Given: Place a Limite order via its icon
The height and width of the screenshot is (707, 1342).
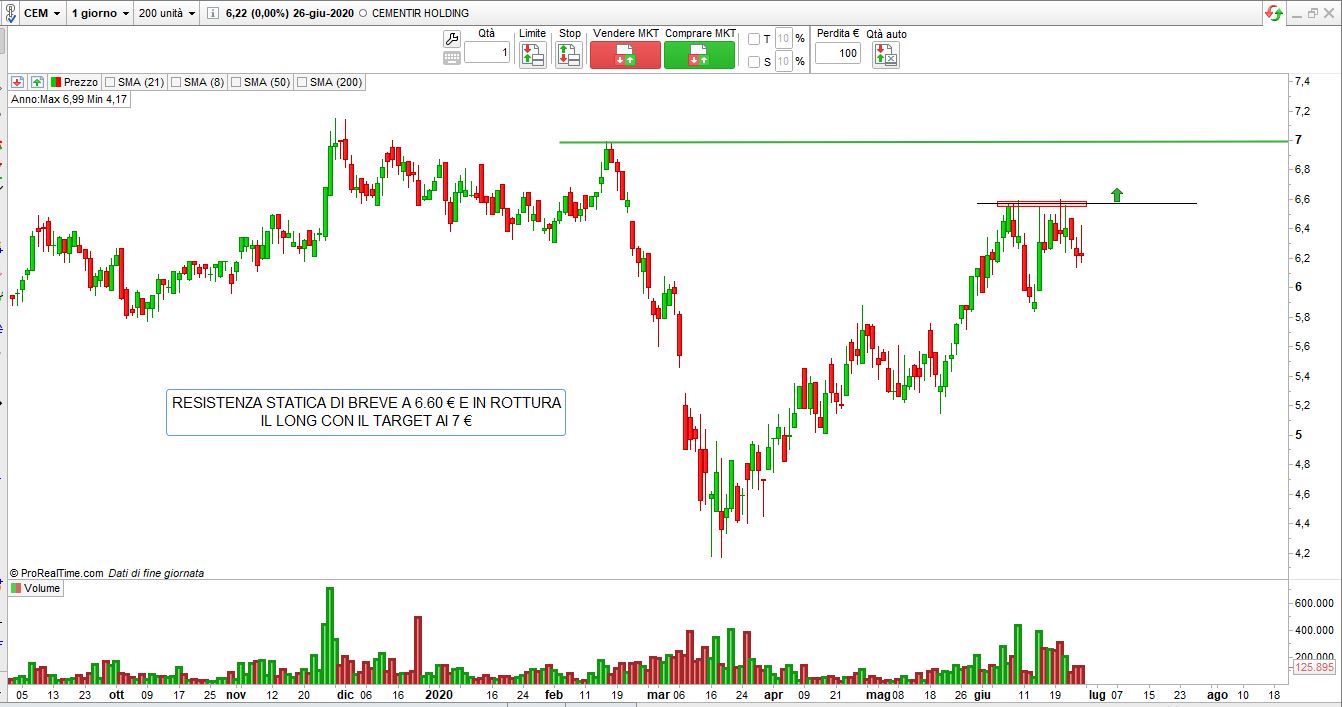Looking at the screenshot, I should point(532,55).
